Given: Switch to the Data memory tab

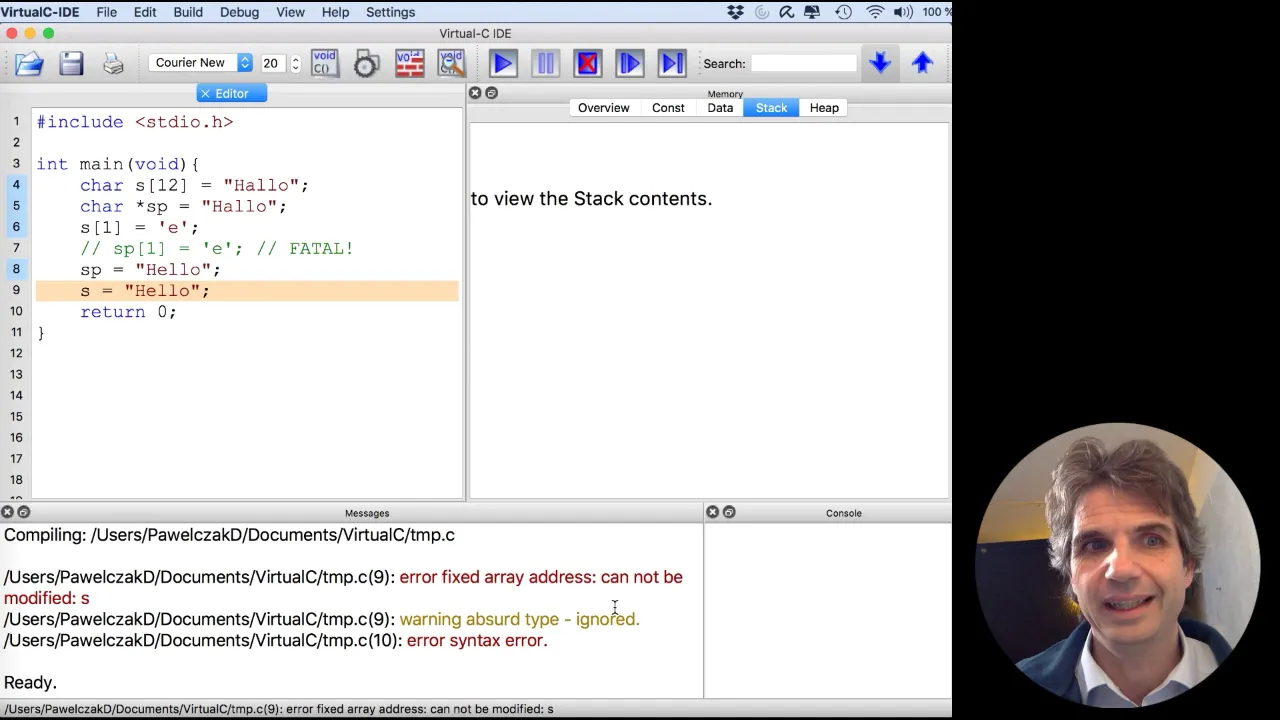Looking at the screenshot, I should click(x=720, y=107).
